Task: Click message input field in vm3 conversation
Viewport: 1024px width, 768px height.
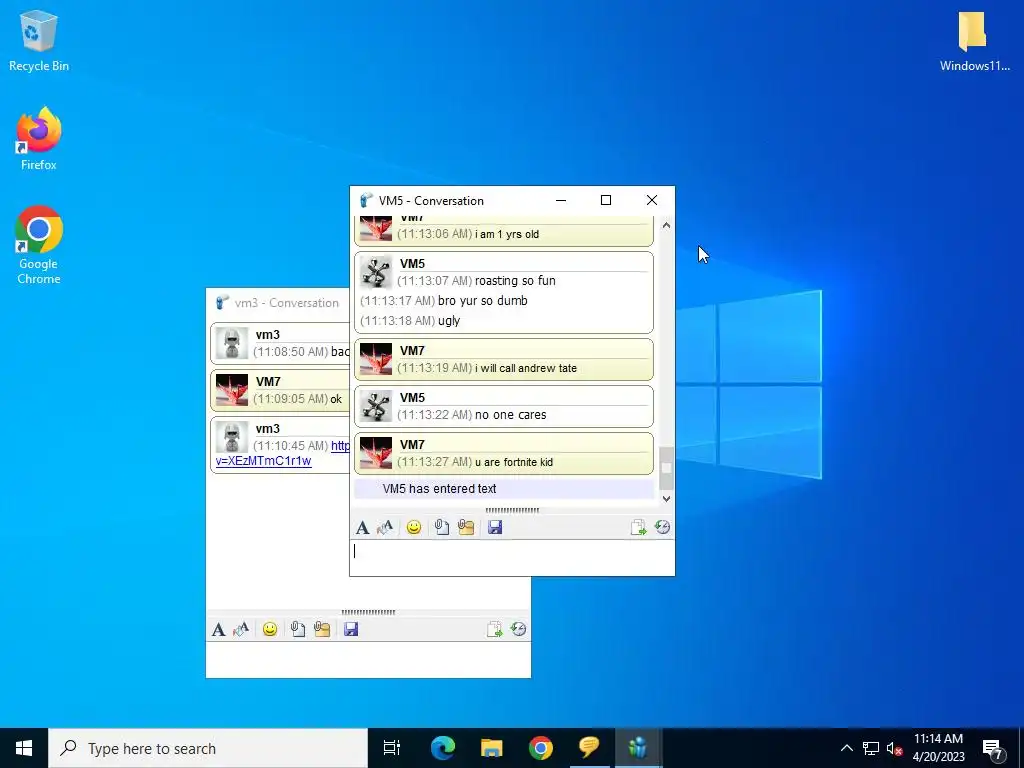Action: pyautogui.click(x=368, y=660)
